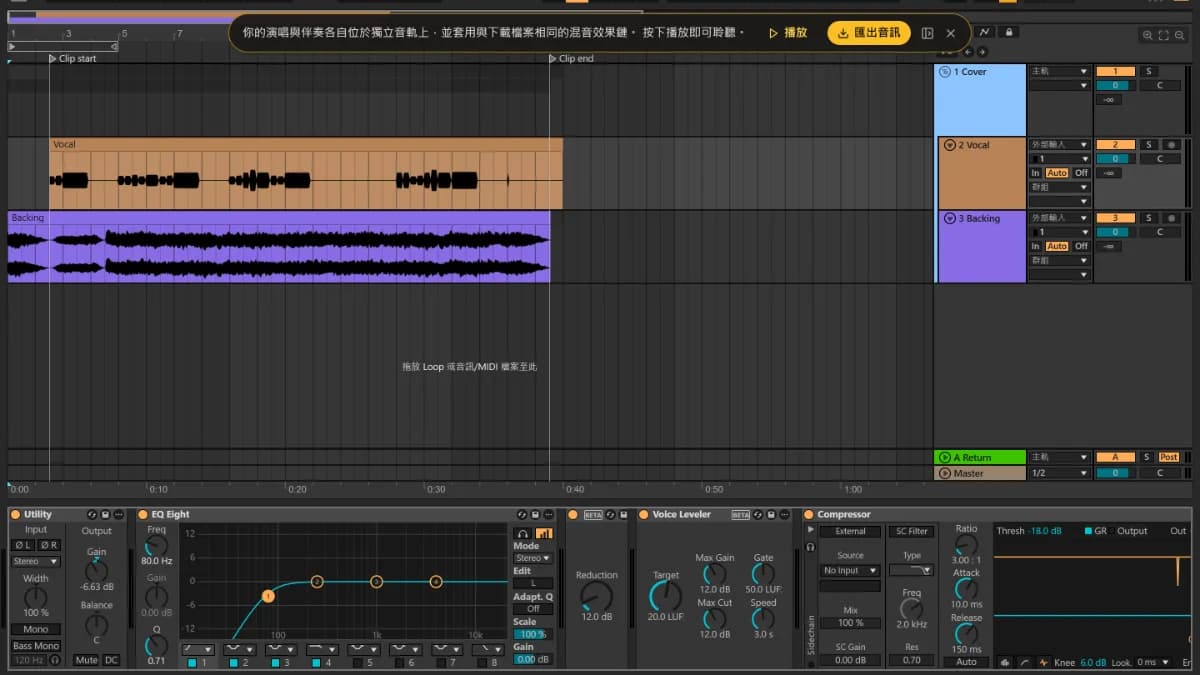Toggle the EQ Eight device on/off

143,515
